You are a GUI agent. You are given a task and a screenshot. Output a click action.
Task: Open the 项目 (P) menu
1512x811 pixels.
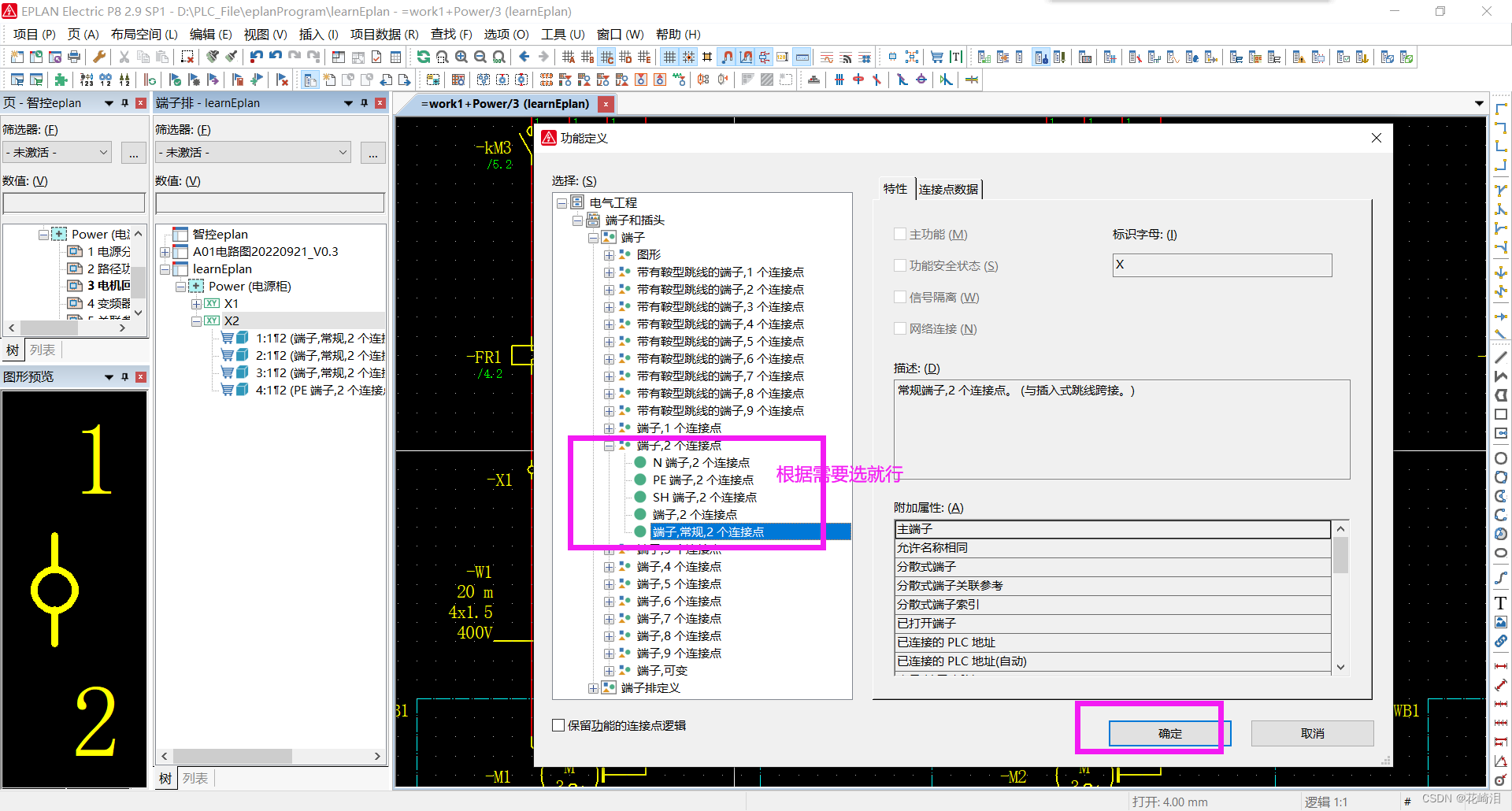point(35,34)
